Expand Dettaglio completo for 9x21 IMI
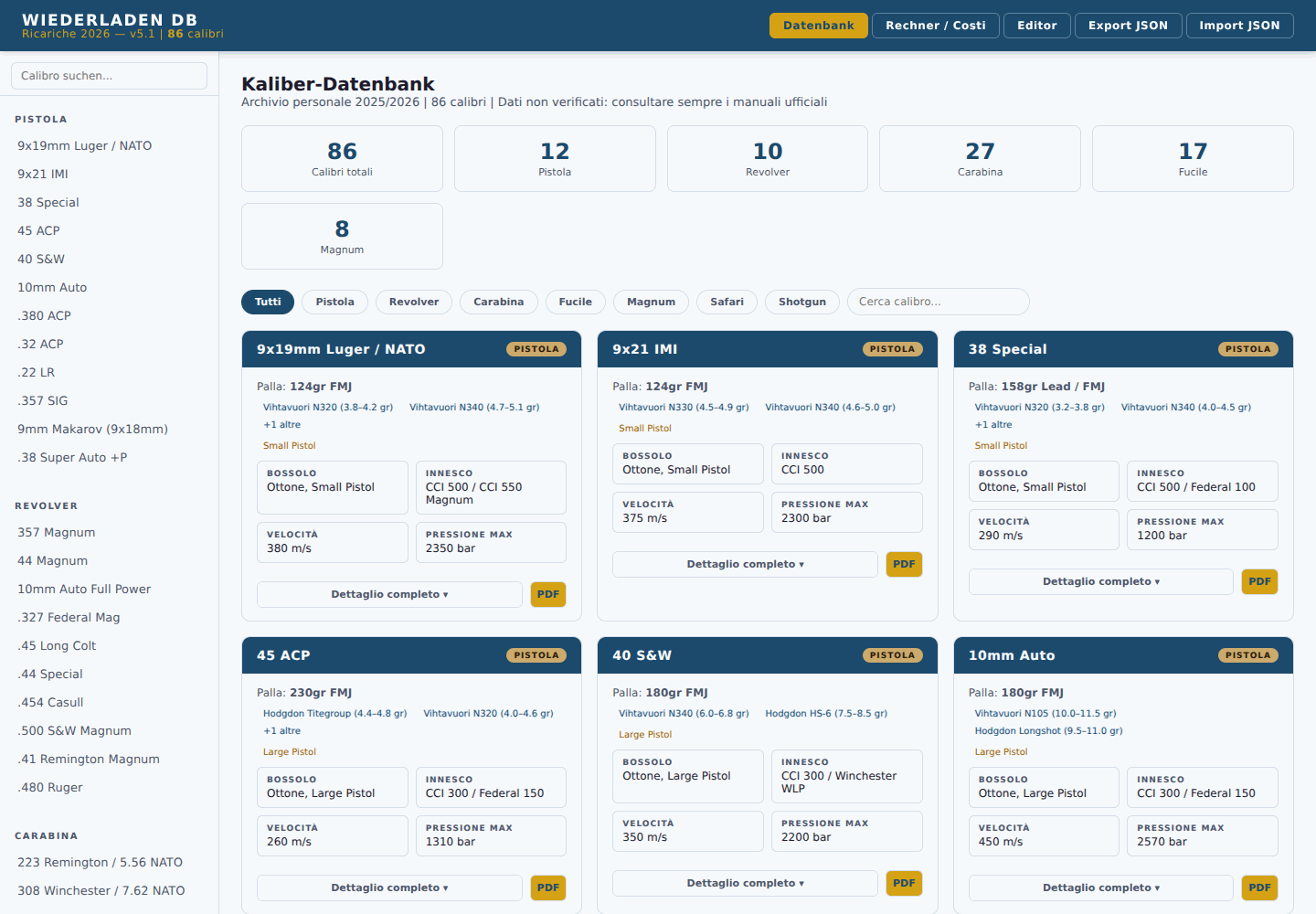This screenshot has height=914, width=1316. click(x=745, y=564)
